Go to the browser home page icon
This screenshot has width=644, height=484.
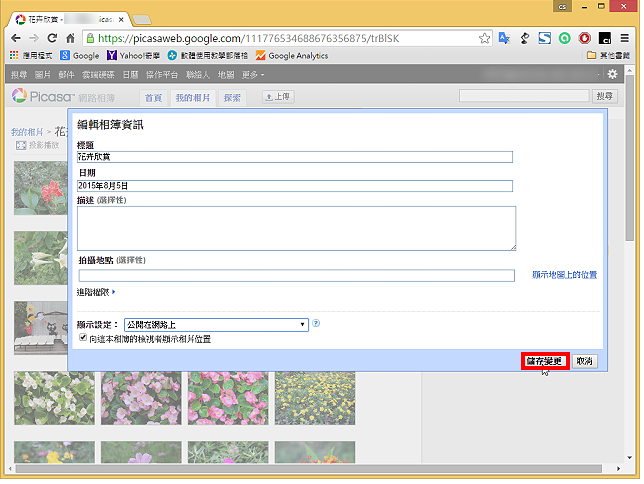(71, 38)
